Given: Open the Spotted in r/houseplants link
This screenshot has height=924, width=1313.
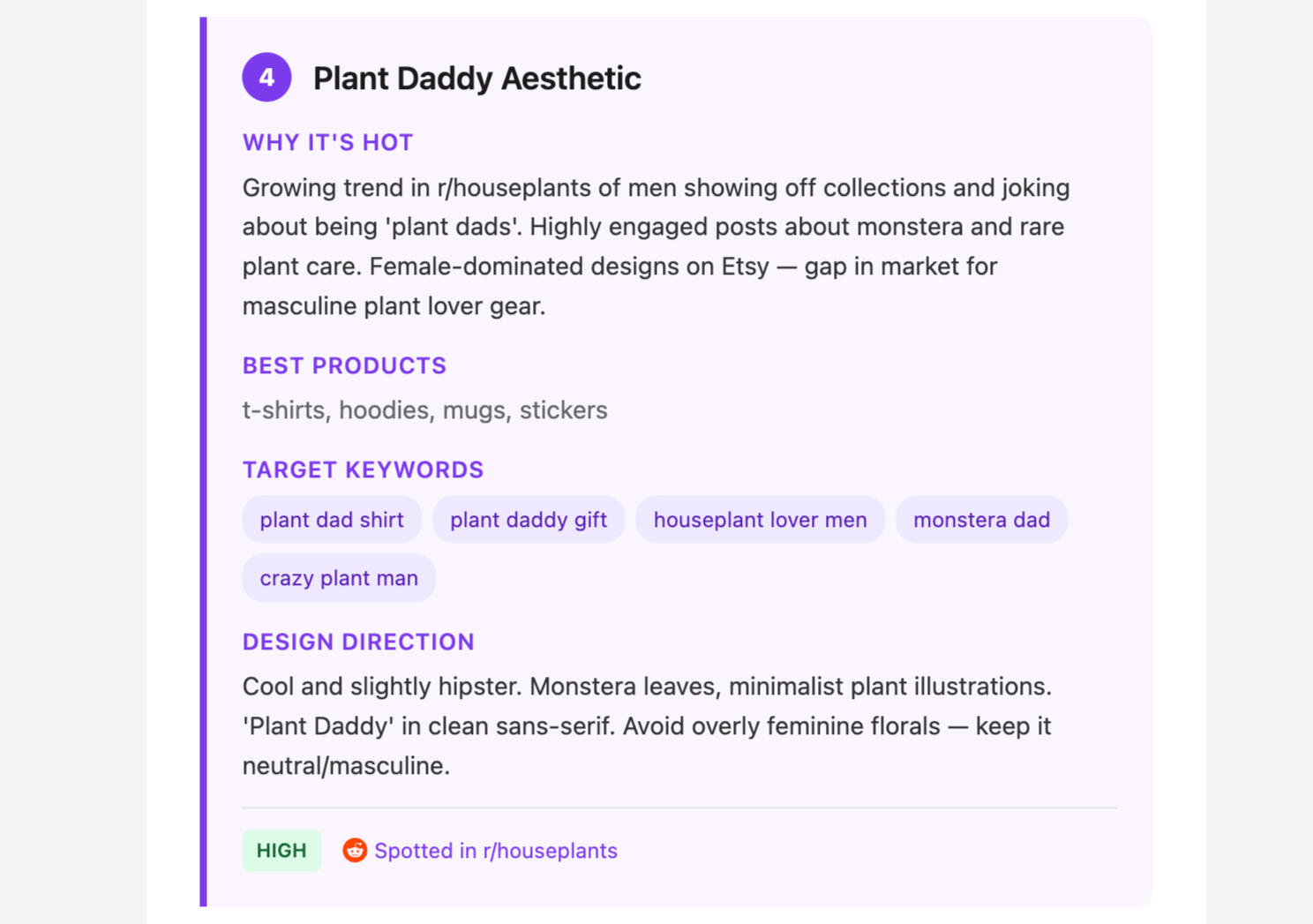Looking at the screenshot, I should 495,851.
